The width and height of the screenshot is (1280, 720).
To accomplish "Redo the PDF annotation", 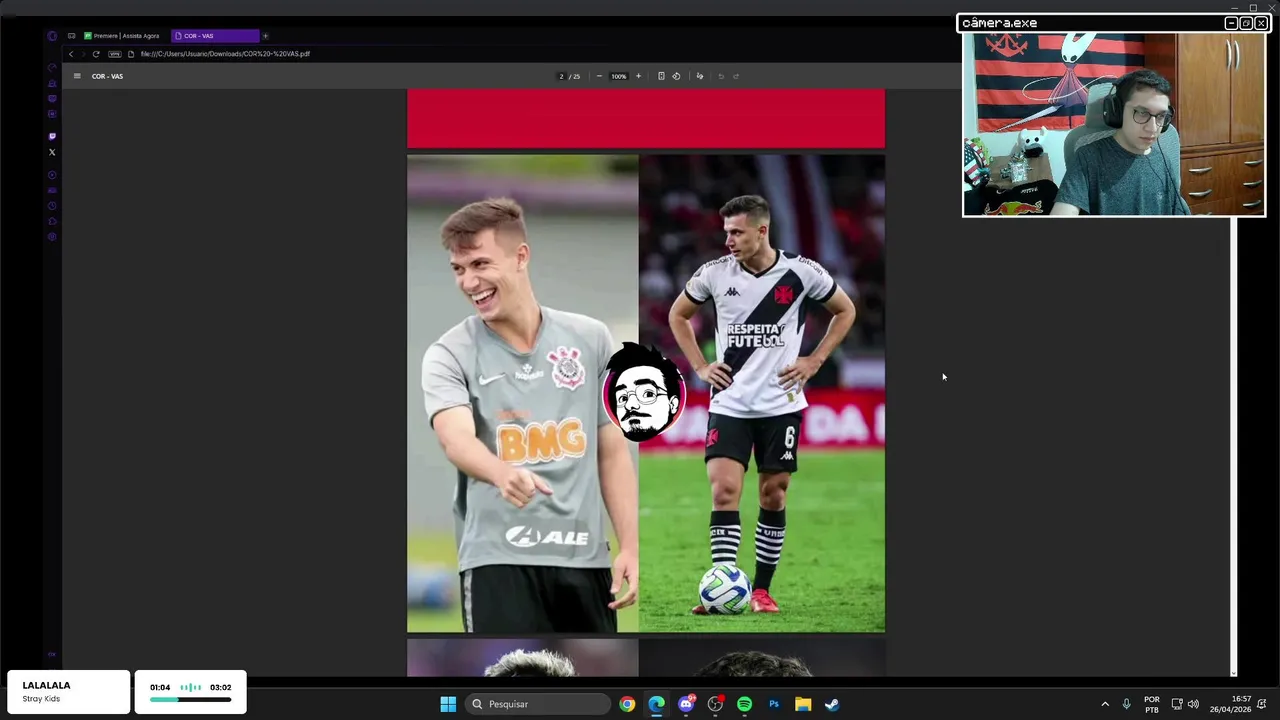I will pyautogui.click(x=736, y=76).
